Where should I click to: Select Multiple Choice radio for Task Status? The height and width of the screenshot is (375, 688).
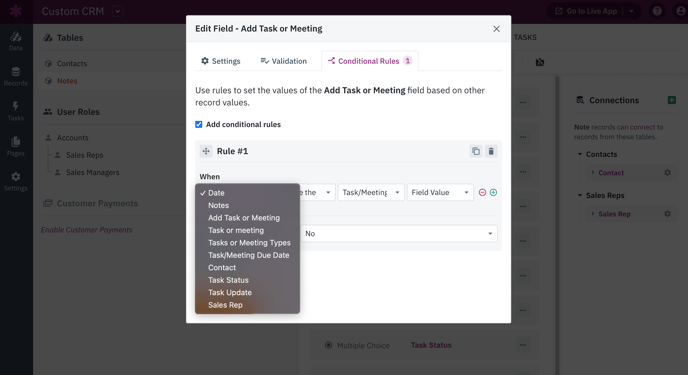[x=328, y=345]
